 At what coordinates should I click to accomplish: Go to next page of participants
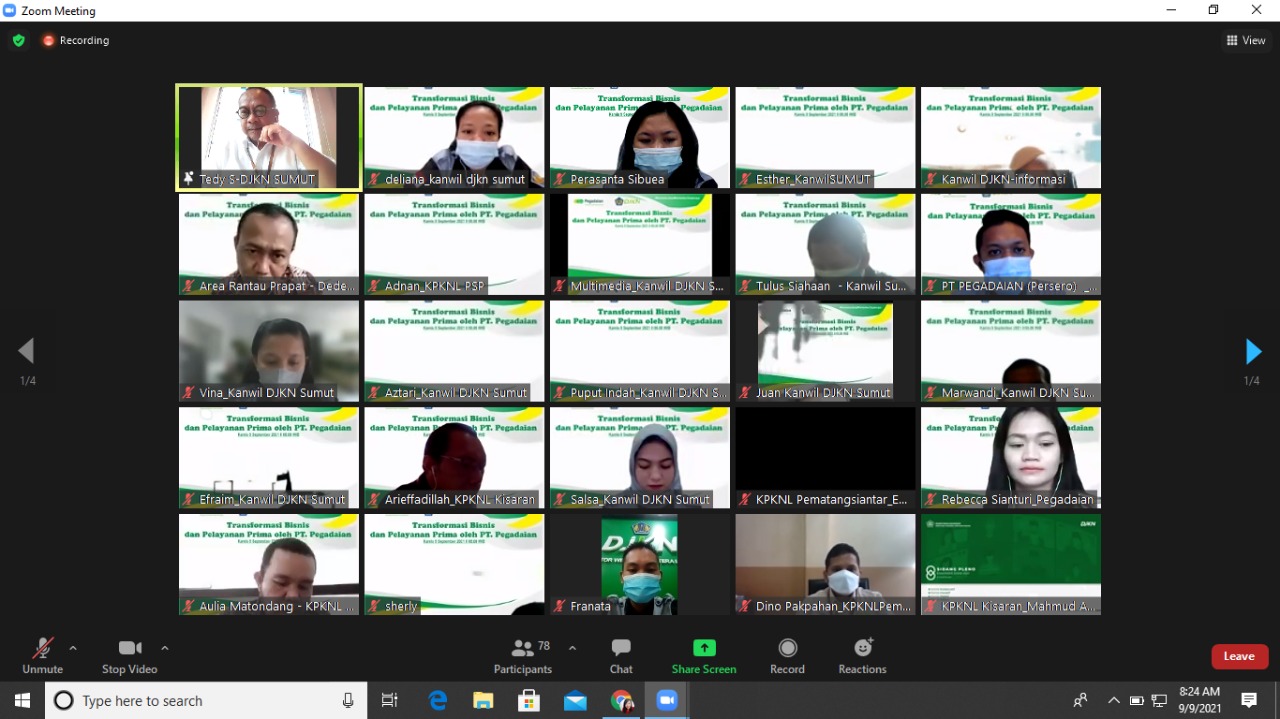coord(1253,352)
